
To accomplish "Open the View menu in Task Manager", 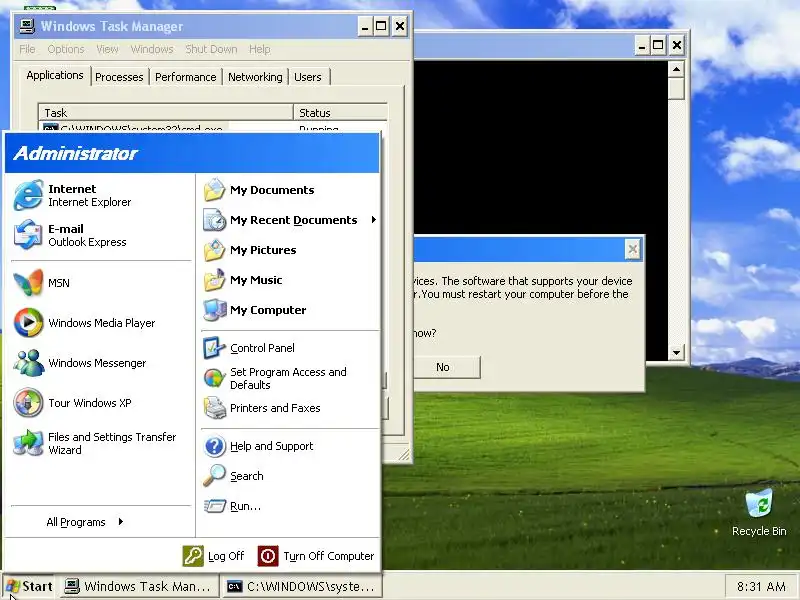I will click(107, 49).
